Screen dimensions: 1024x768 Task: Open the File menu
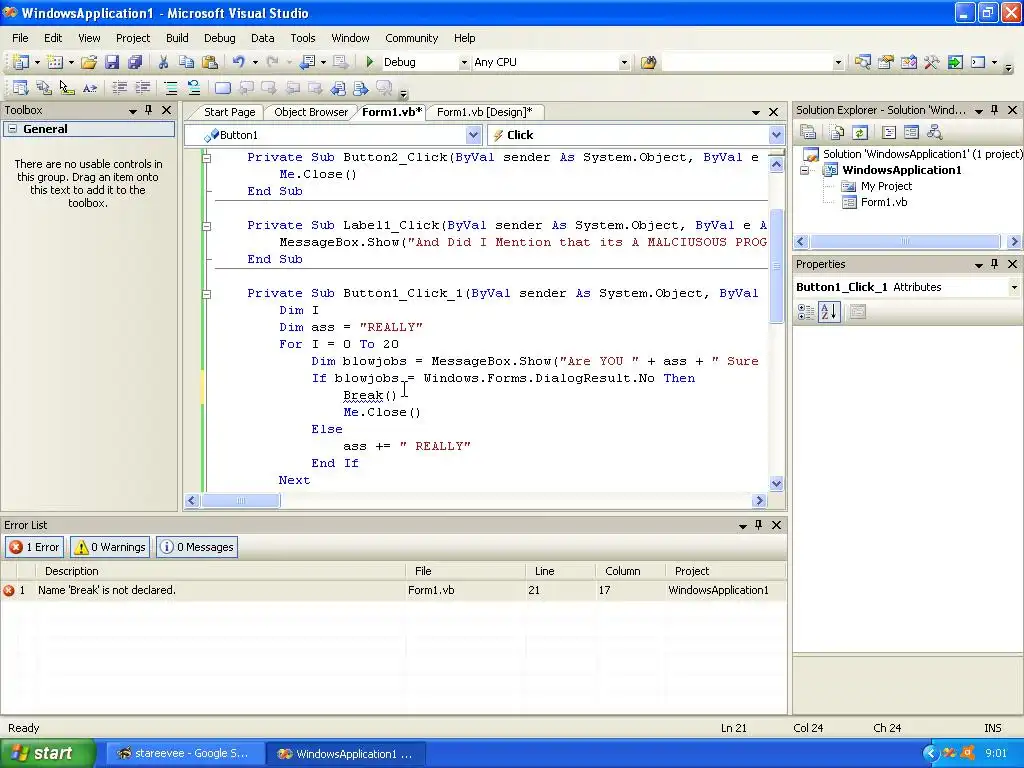[20, 38]
